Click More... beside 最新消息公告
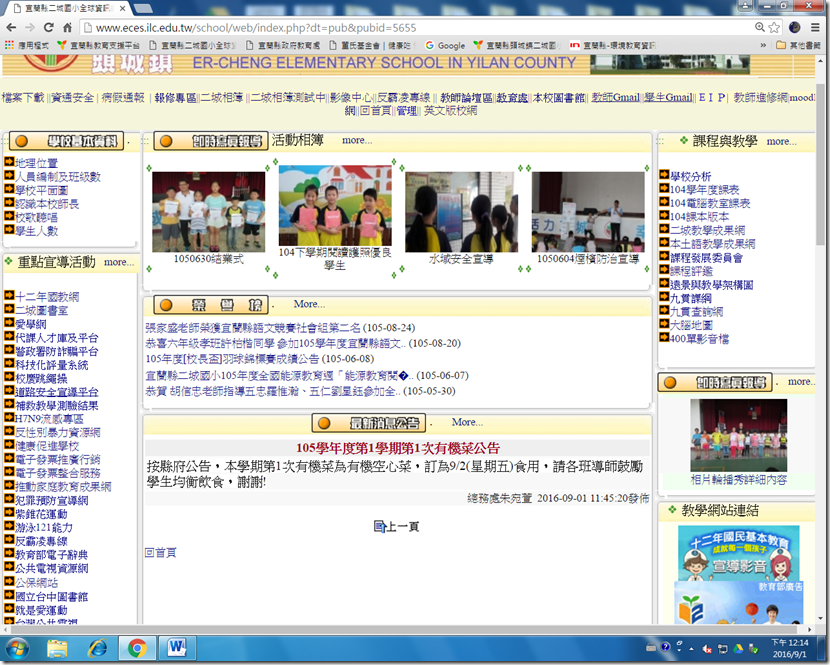The height and width of the screenshot is (665, 830). click(x=467, y=422)
